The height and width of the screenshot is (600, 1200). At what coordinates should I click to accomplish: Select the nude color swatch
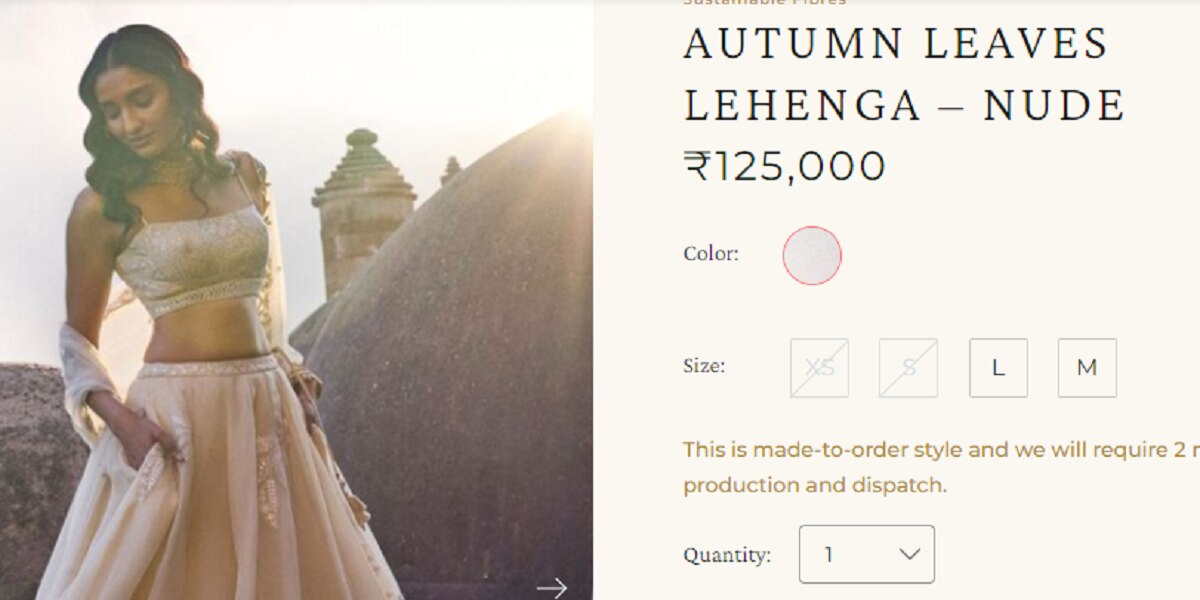coord(812,255)
